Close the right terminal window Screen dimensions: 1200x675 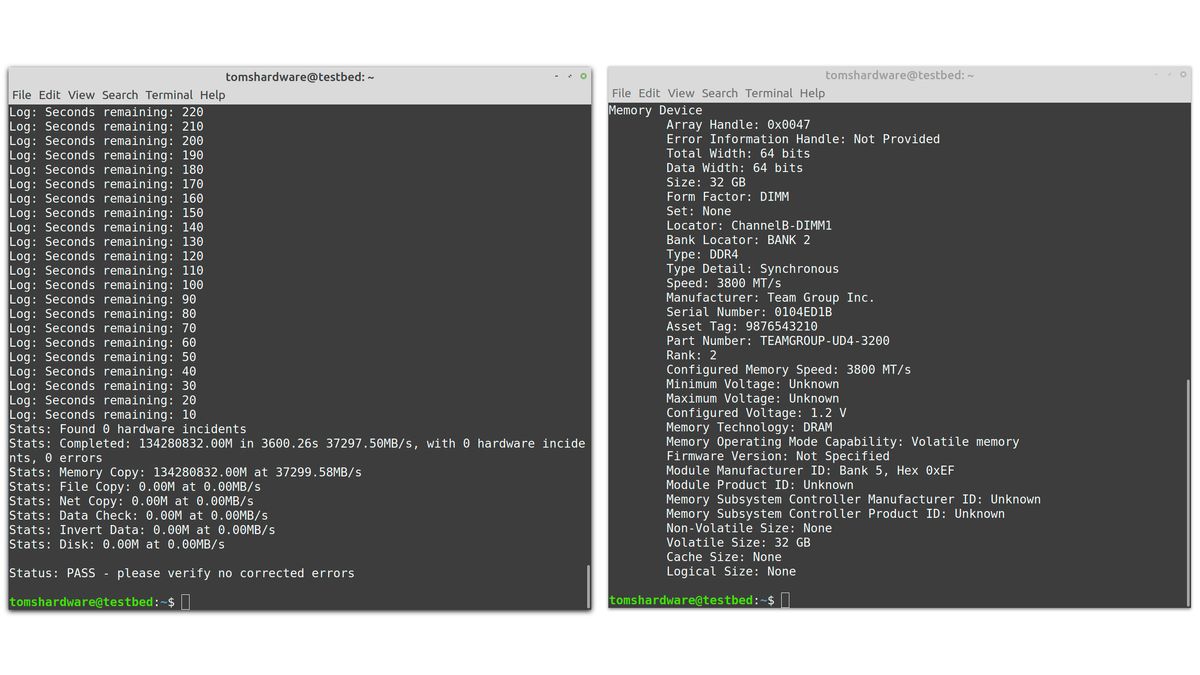1184,74
